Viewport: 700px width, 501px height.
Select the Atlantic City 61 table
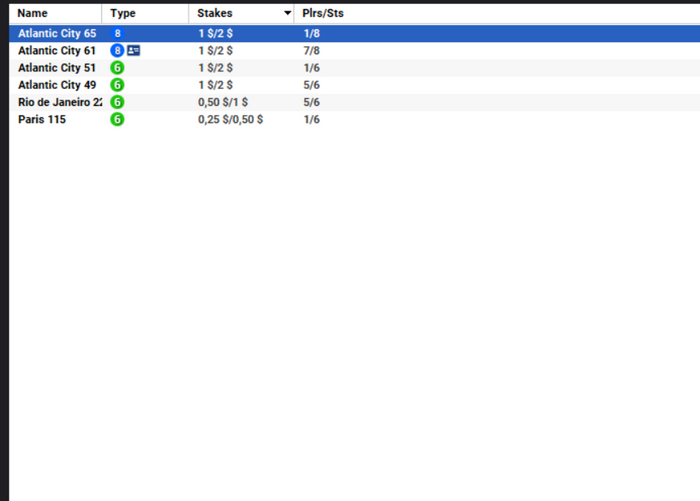(x=354, y=50)
